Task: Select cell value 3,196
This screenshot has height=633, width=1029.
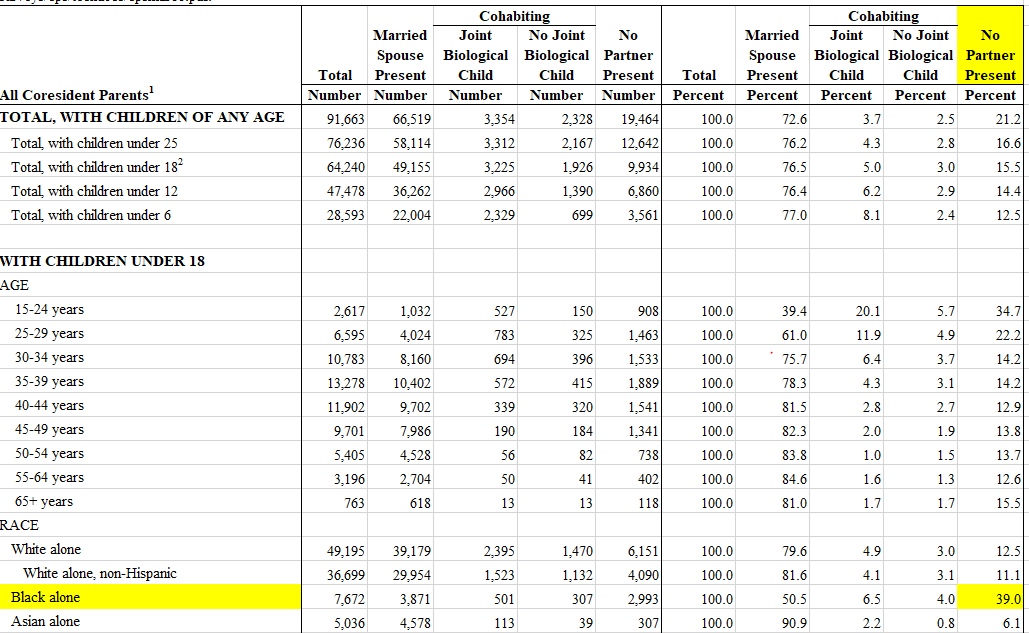Action: 348,479
